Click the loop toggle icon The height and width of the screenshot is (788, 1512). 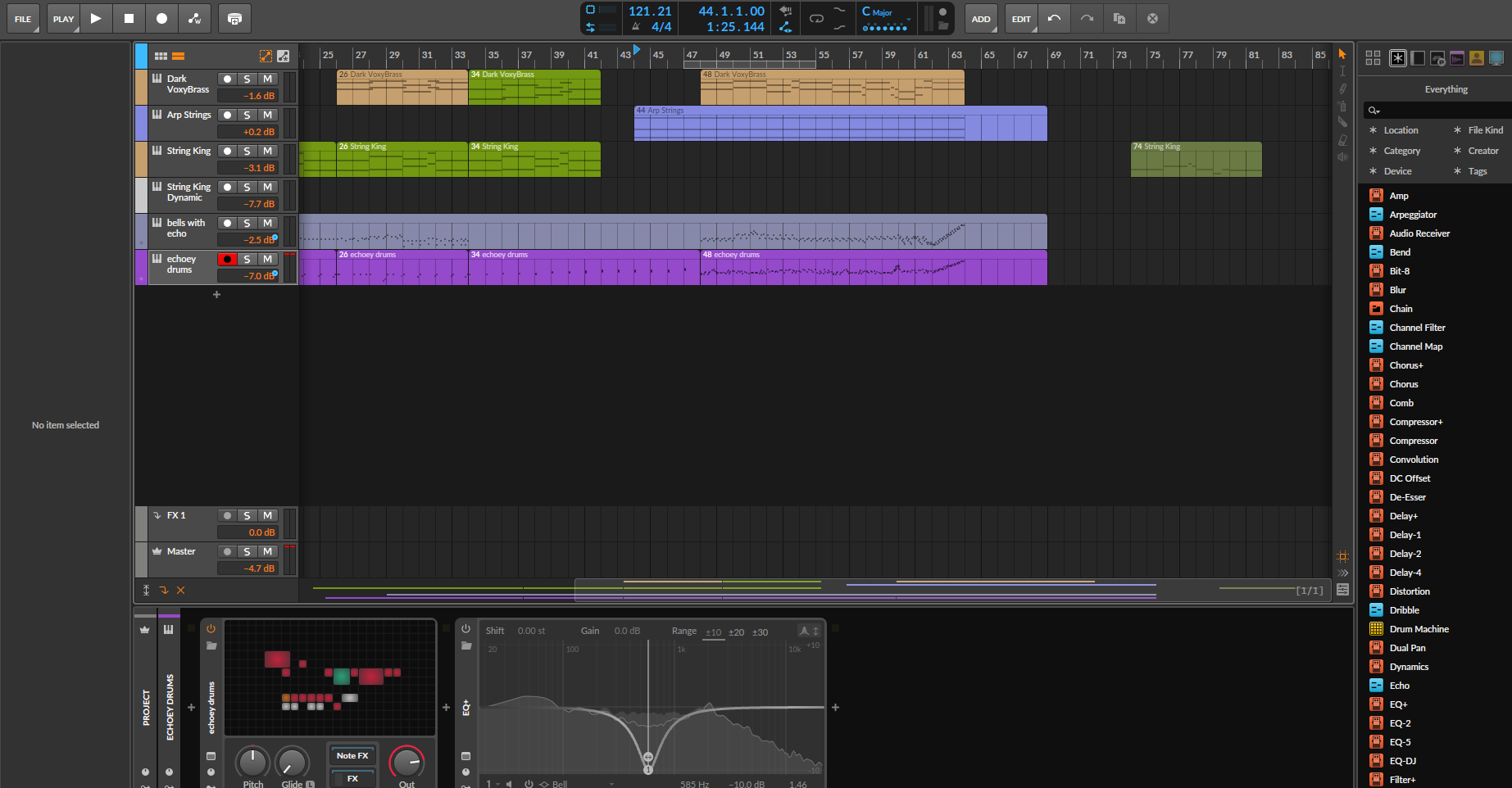816,18
